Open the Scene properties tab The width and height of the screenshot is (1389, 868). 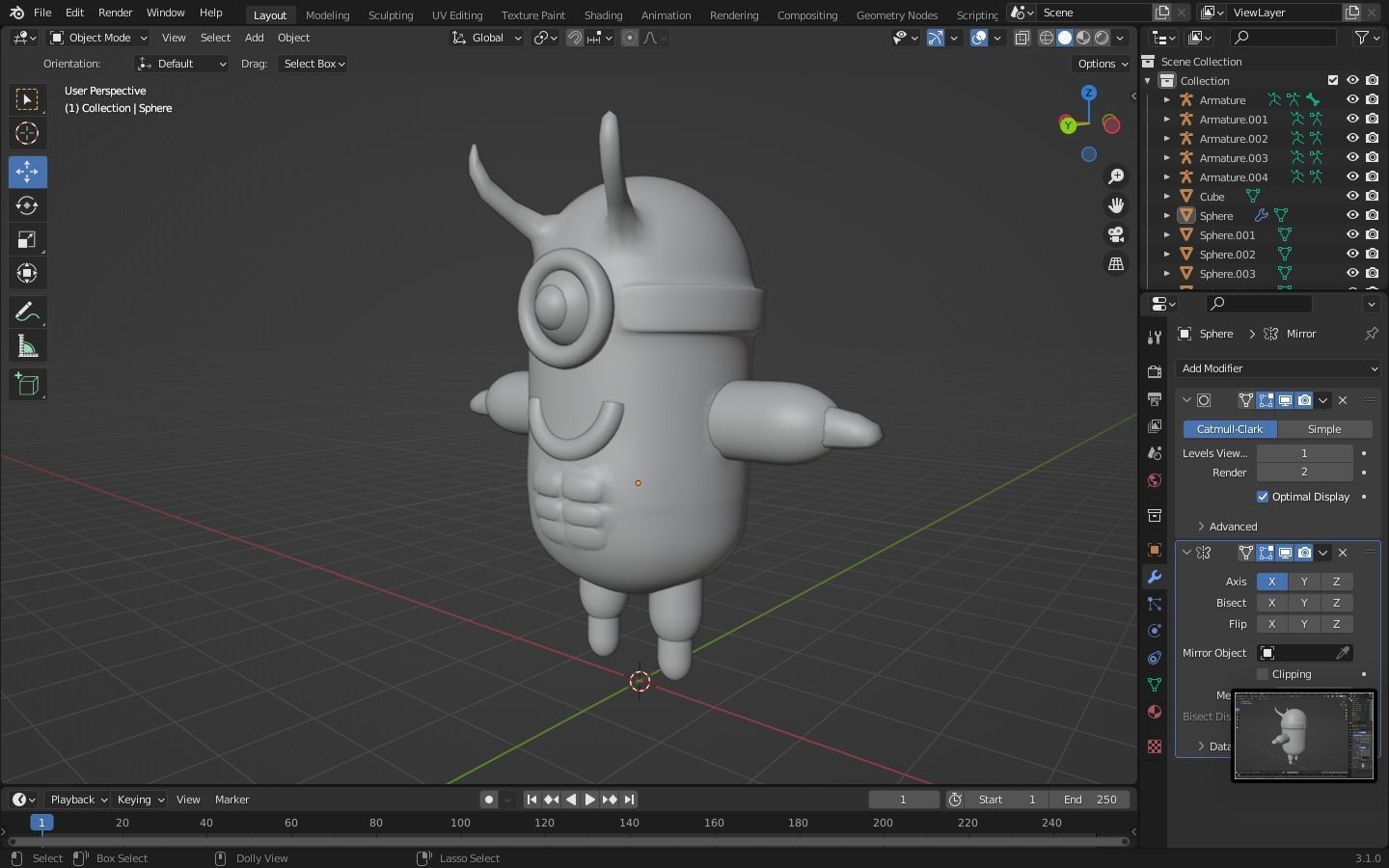click(1154, 452)
